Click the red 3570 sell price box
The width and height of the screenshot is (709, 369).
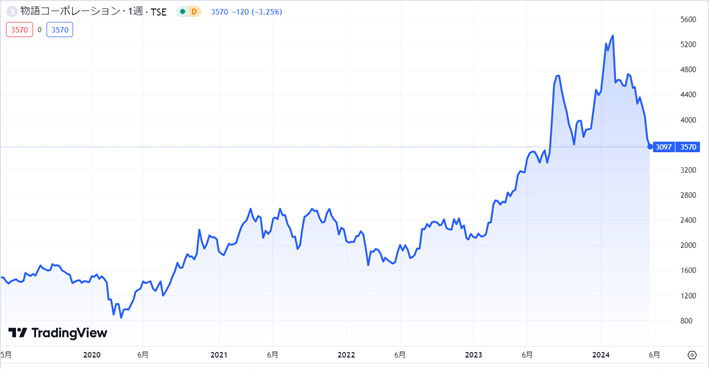19,30
